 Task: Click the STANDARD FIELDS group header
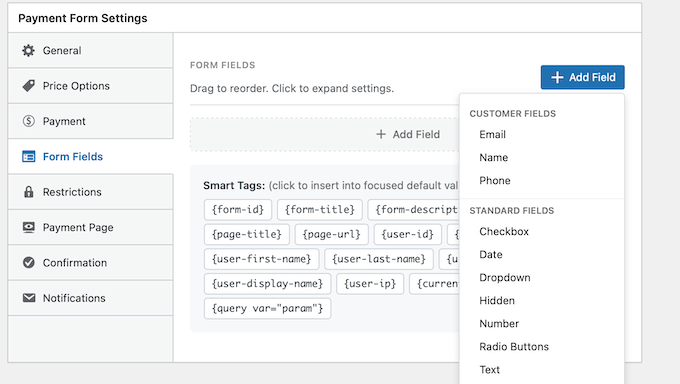512,211
